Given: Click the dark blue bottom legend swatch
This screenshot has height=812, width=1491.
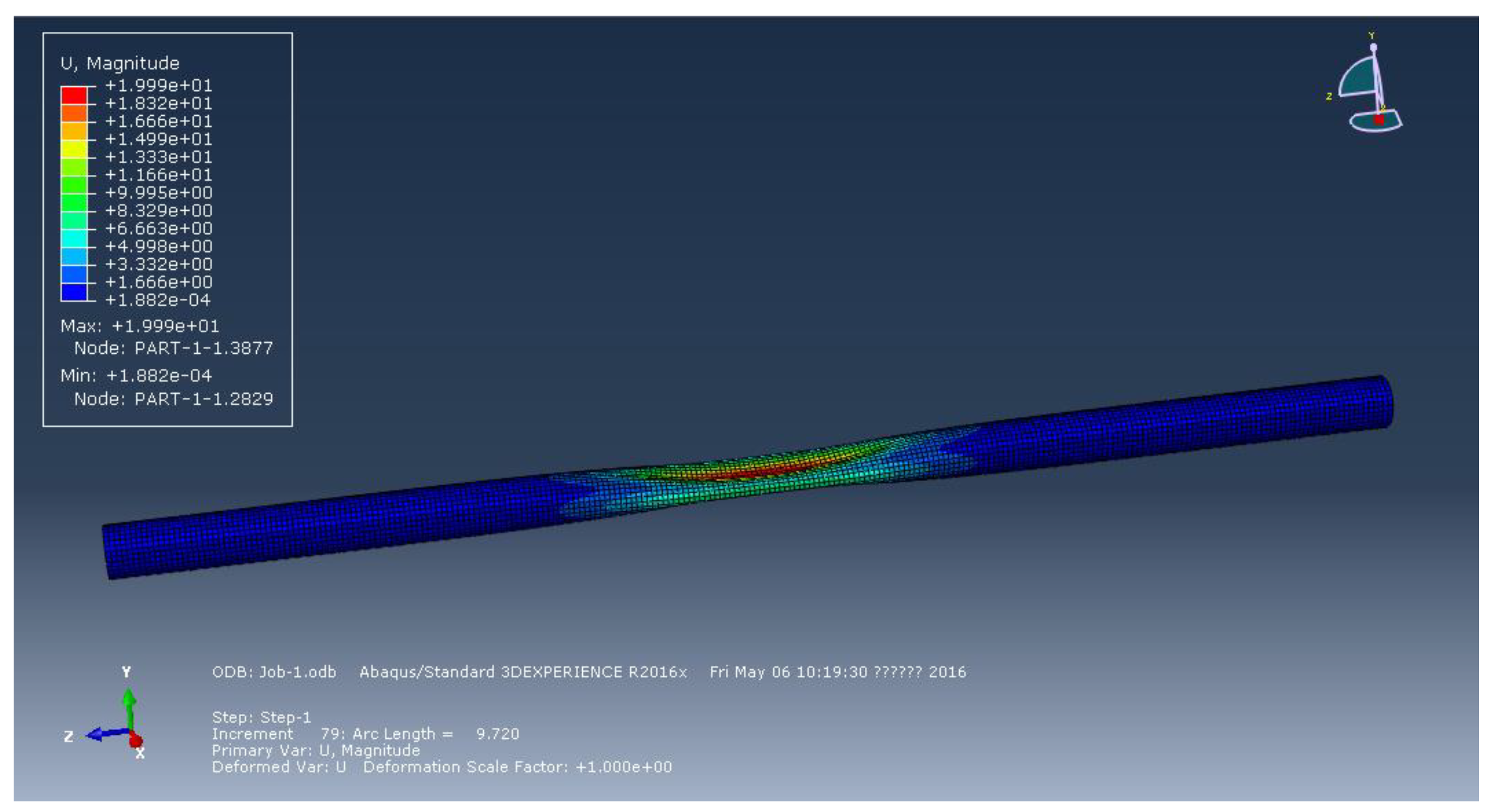Looking at the screenshot, I should coord(74,292).
